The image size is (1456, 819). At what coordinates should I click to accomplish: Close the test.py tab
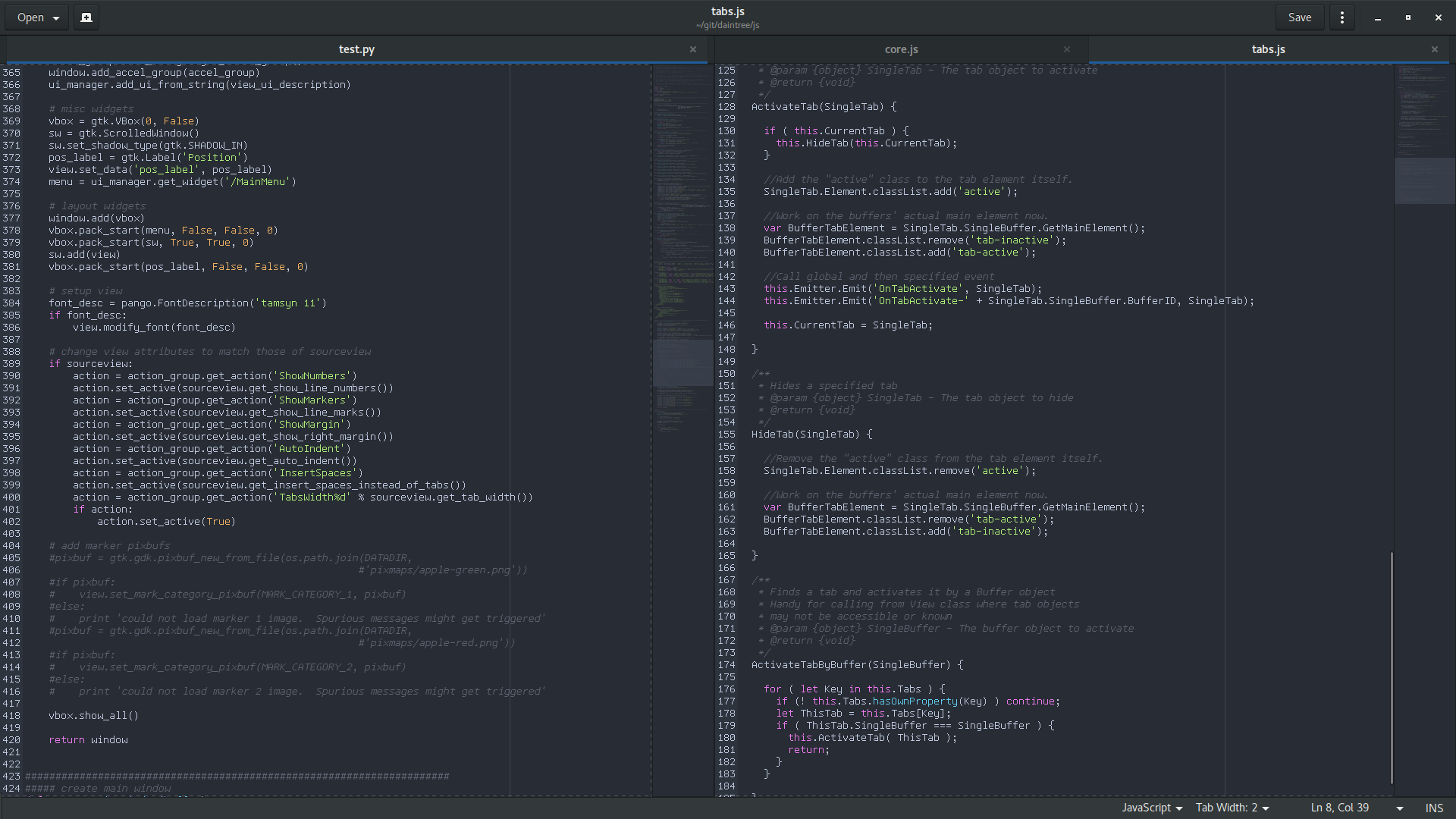pyautogui.click(x=693, y=49)
